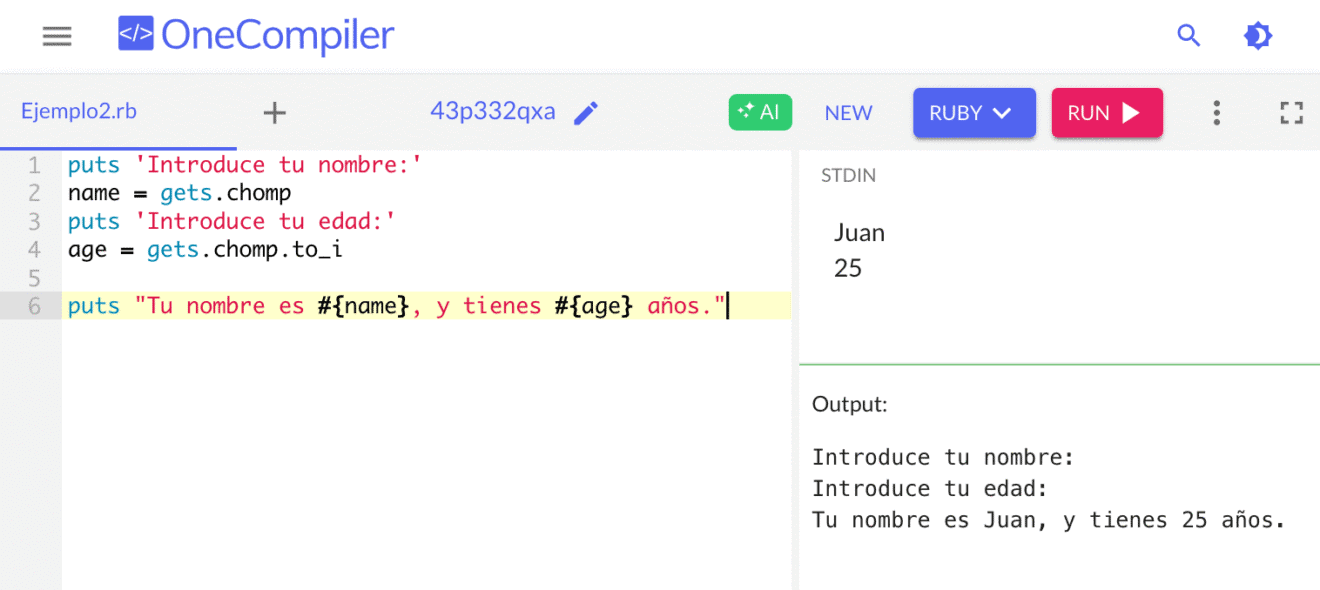Click the pencil icon to rename the file
Screen dimensions: 1320x590
pyautogui.click(x=585, y=113)
